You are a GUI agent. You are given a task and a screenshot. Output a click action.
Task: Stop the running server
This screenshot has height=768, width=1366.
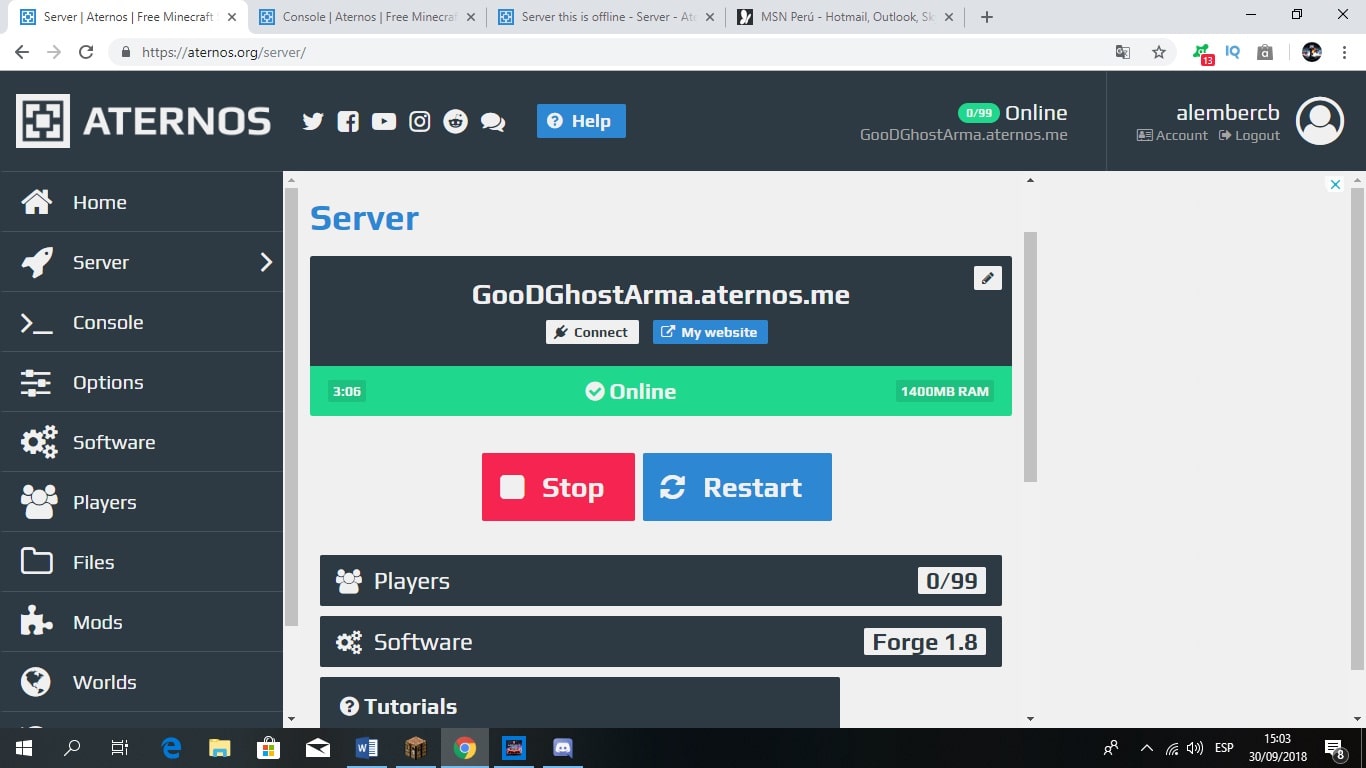[x=558, y=487]
